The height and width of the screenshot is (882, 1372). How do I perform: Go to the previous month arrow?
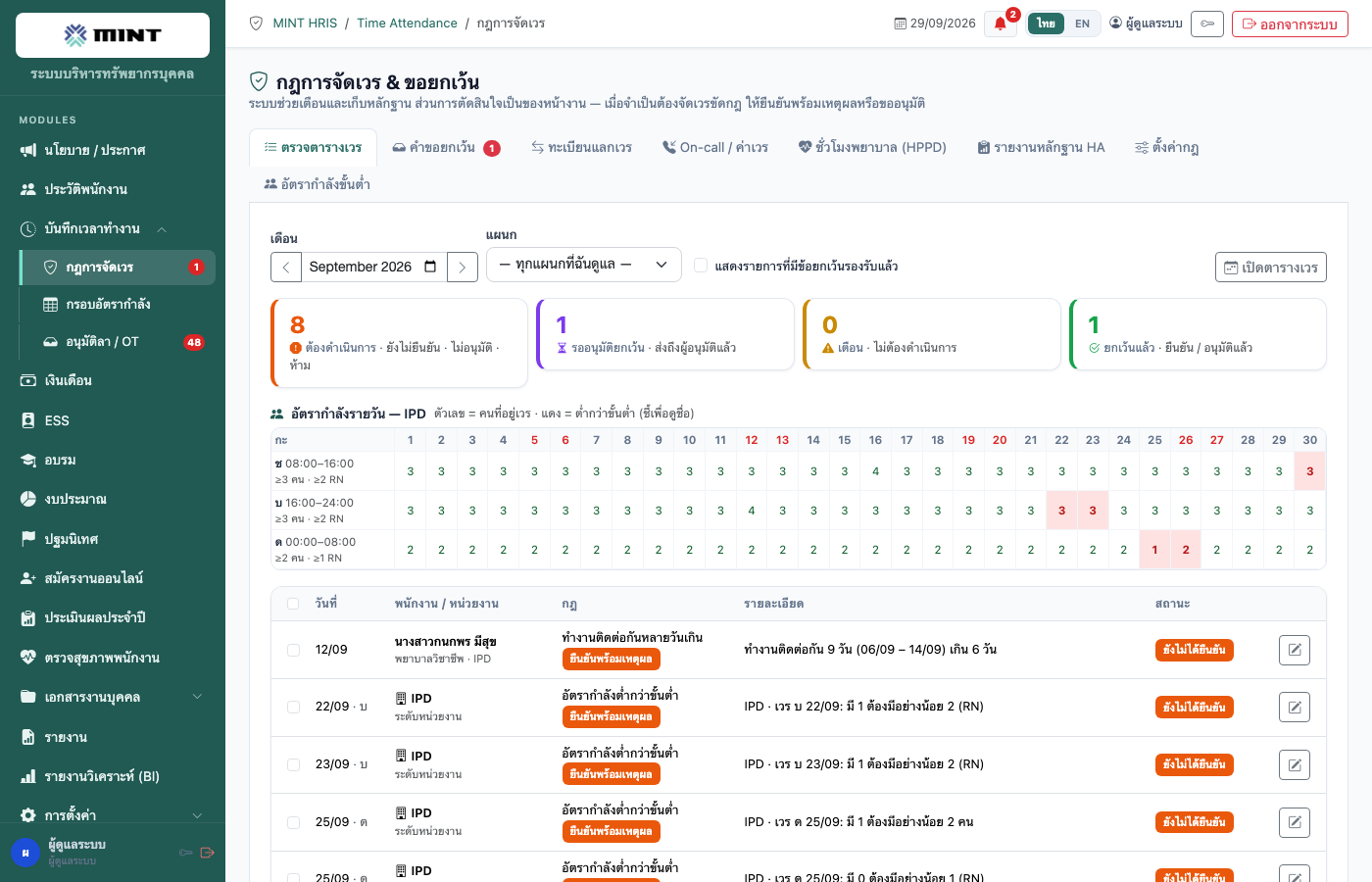click(286, 267)
